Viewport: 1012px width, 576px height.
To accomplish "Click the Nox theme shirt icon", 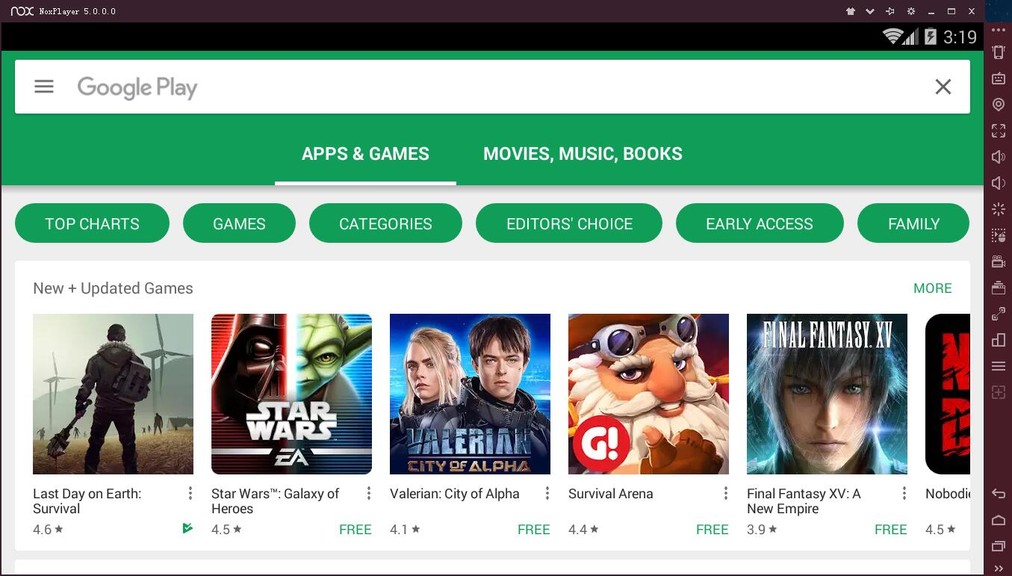I will [850, 11].
